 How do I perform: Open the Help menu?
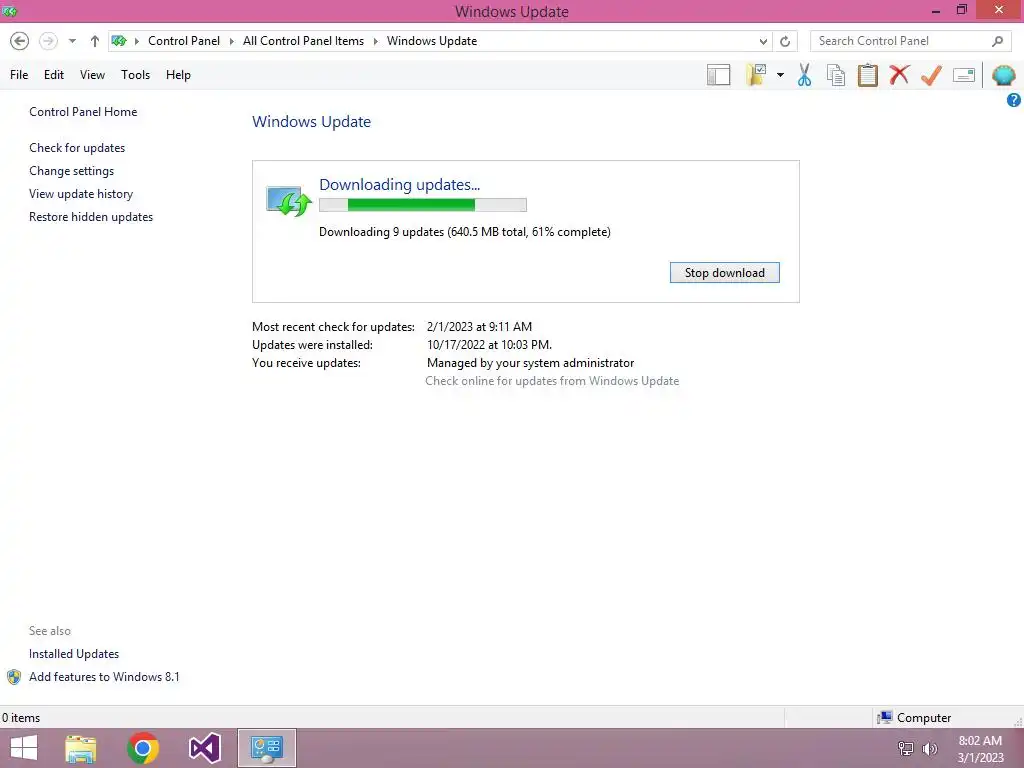(178, 74)
